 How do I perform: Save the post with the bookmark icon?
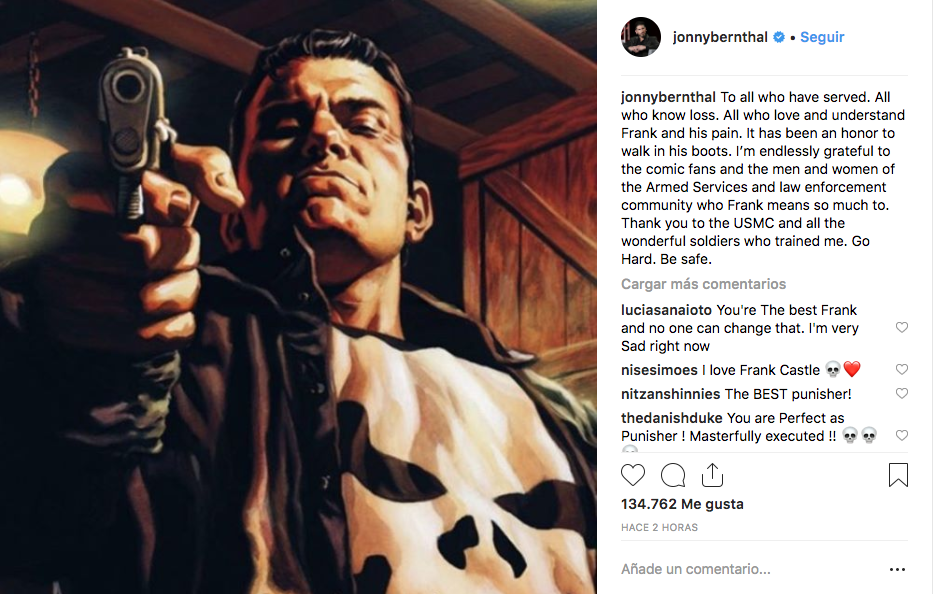pyautogui.click(x=898, y=475)
